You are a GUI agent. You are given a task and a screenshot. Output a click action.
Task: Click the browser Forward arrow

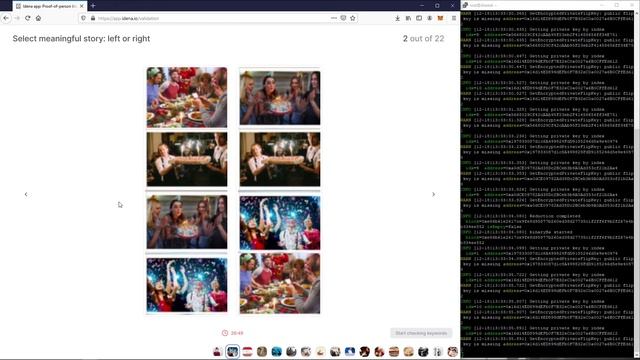click(x=17, y=18)
